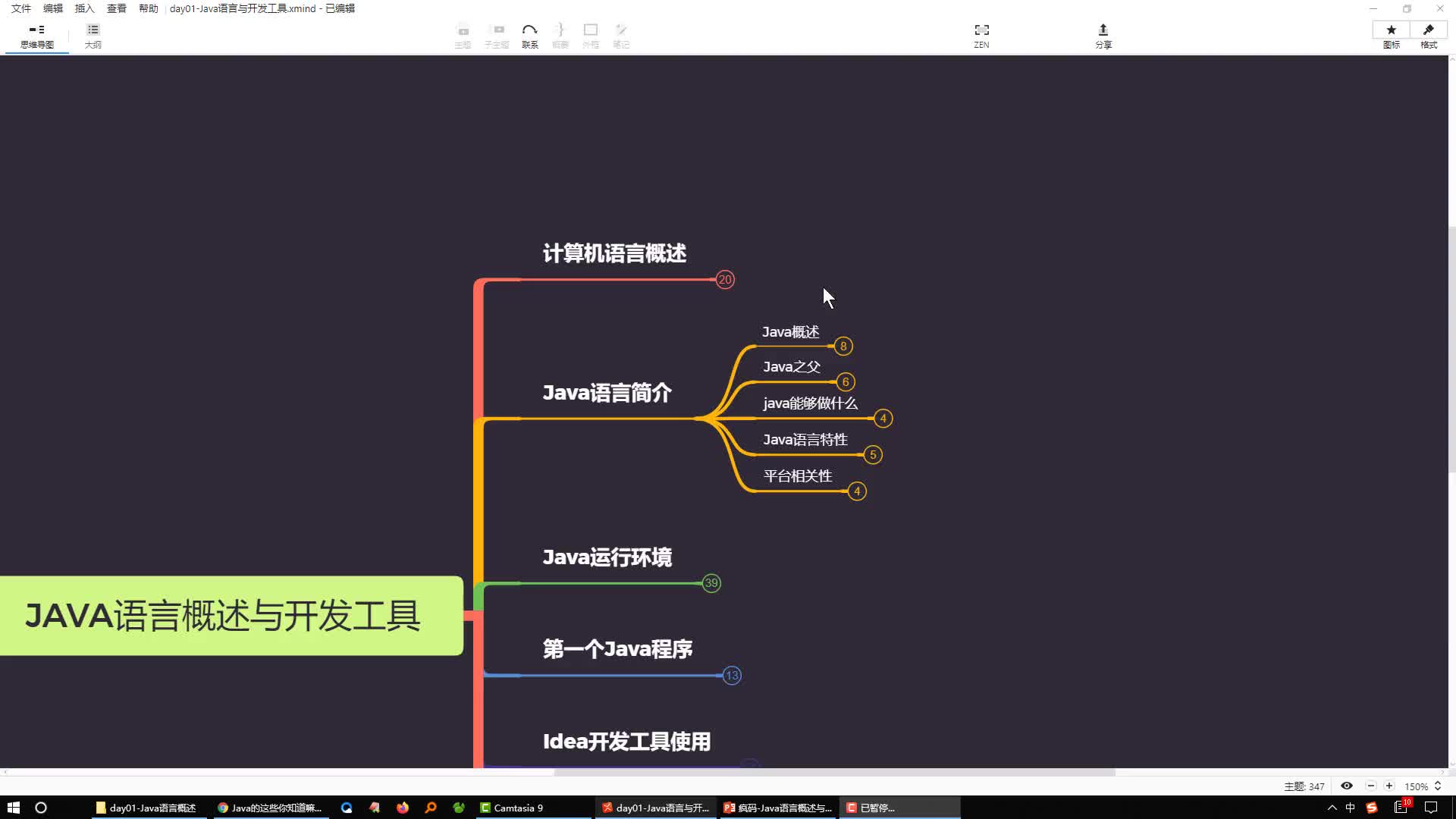Select the 平台相关性 subtopic
1456x819 pixels.
(x=798, y=476)
